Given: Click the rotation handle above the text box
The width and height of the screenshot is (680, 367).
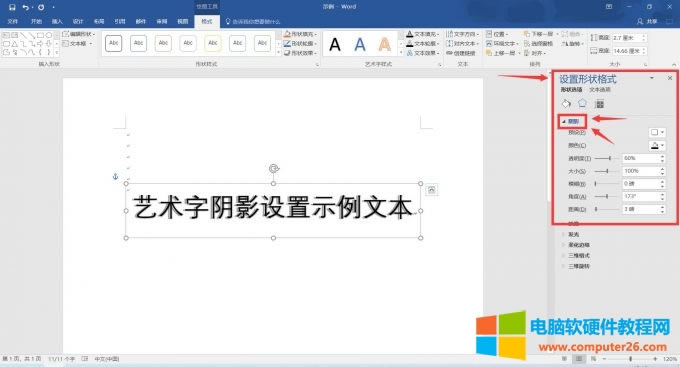Looking at the screenshot, I should (x=274, y=168).
